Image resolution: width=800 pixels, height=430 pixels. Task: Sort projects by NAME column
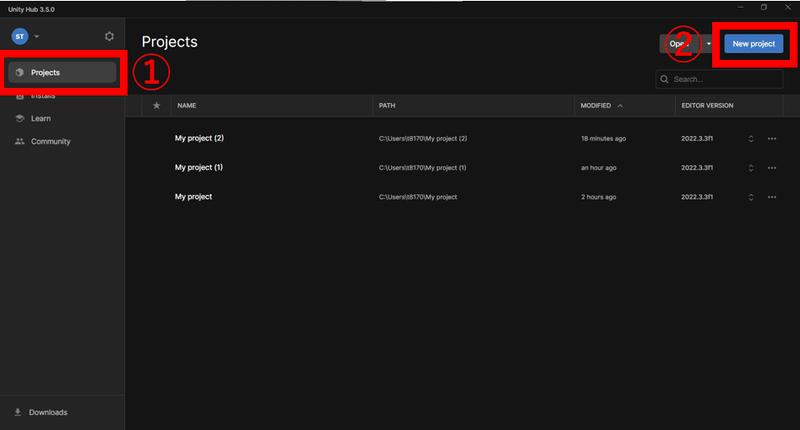[187, 106]
